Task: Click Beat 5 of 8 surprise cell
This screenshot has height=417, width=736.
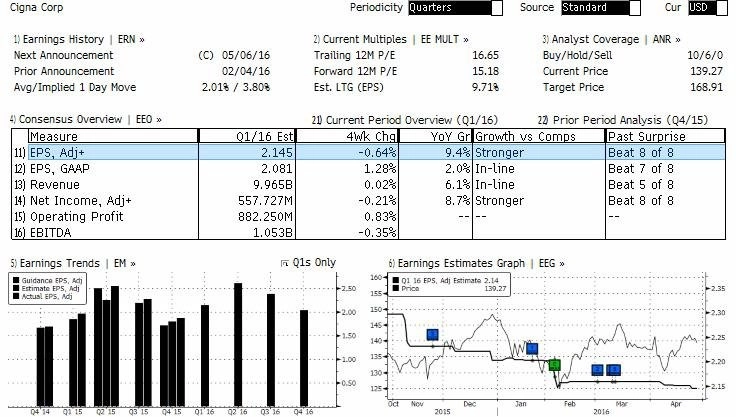Action: point(641,185)
